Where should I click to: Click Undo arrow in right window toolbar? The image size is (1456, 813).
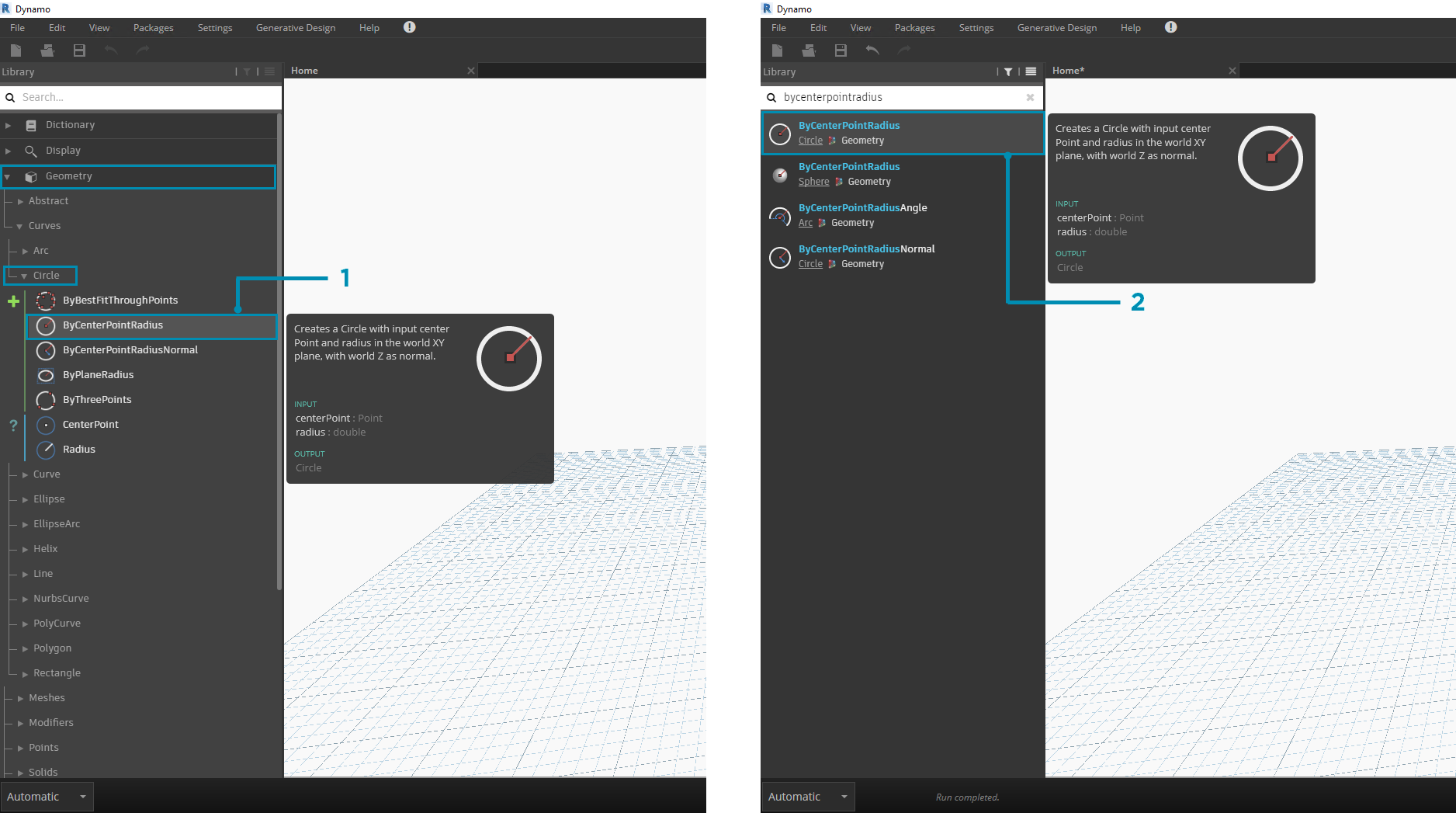point(872,50)
